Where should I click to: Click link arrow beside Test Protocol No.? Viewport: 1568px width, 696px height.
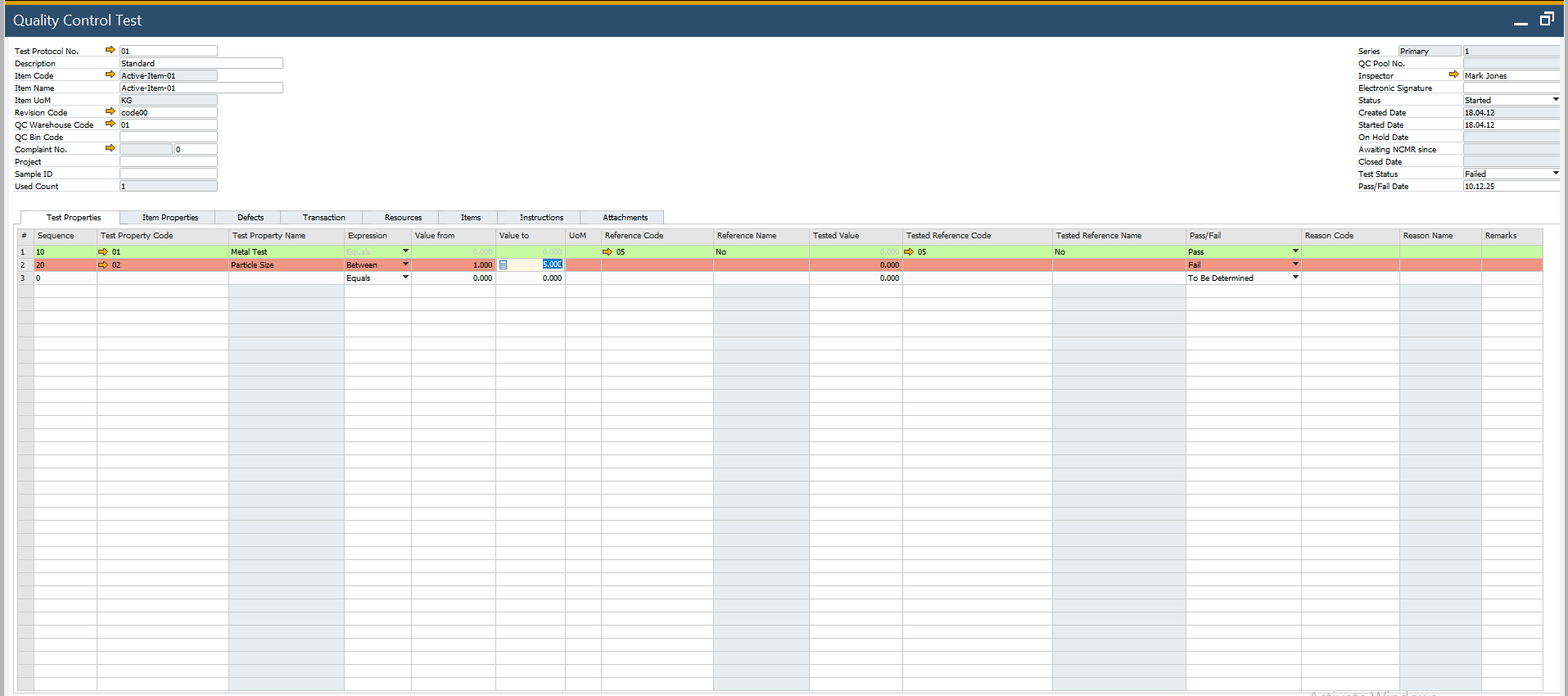point(111,50)
